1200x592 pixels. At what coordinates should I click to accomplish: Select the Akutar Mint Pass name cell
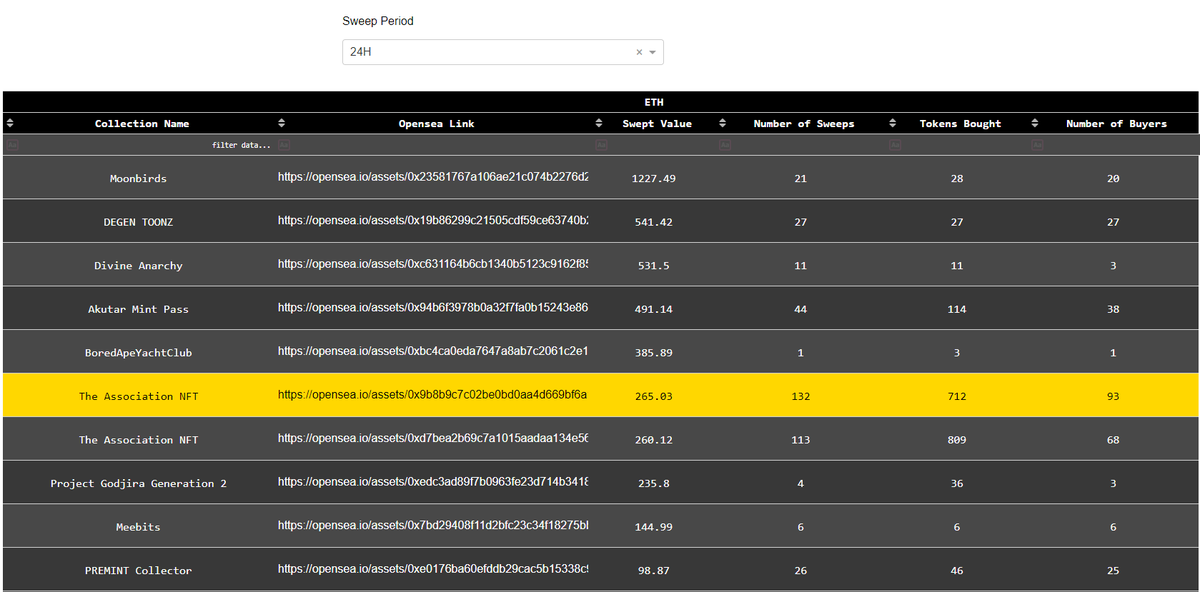pos(138,309)
